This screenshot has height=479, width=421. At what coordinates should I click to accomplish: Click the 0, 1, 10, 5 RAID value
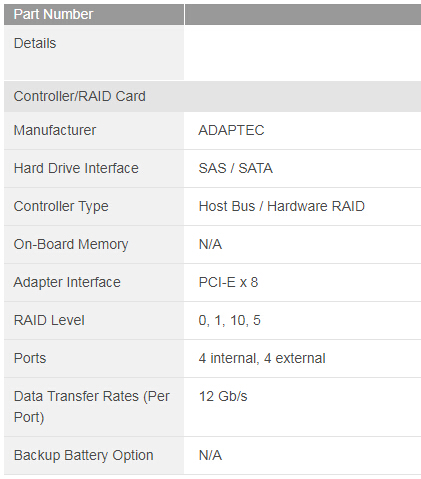click(x=229, y=320)
